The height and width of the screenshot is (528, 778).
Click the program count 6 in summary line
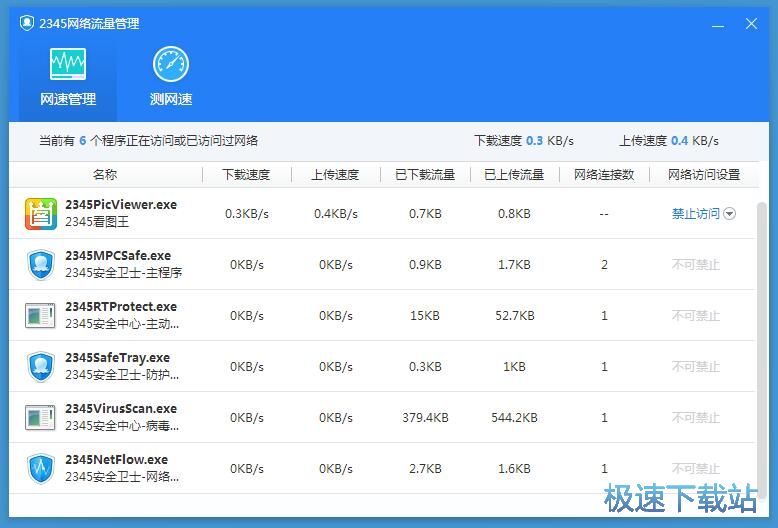pyautogui.click(x=82, y=141)
